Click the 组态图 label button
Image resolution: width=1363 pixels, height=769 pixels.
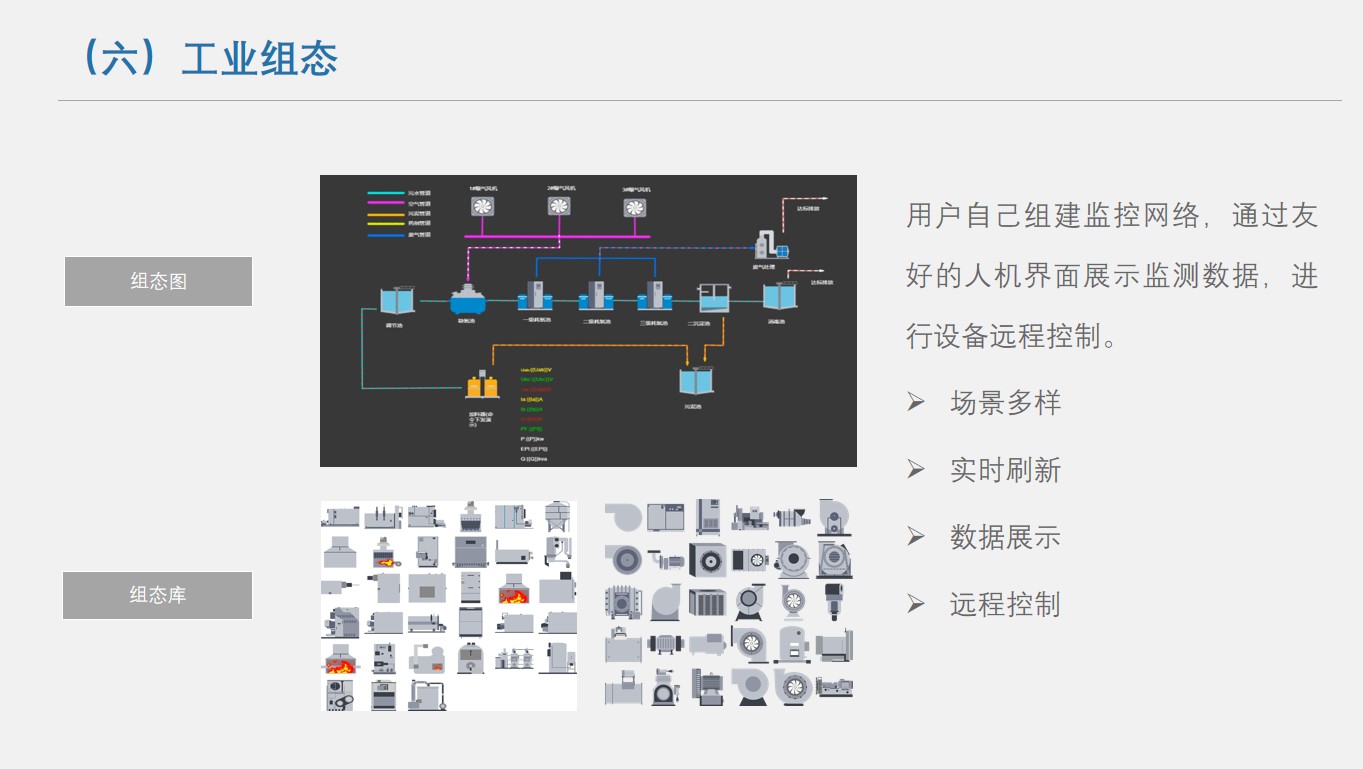tap(158, 281)
